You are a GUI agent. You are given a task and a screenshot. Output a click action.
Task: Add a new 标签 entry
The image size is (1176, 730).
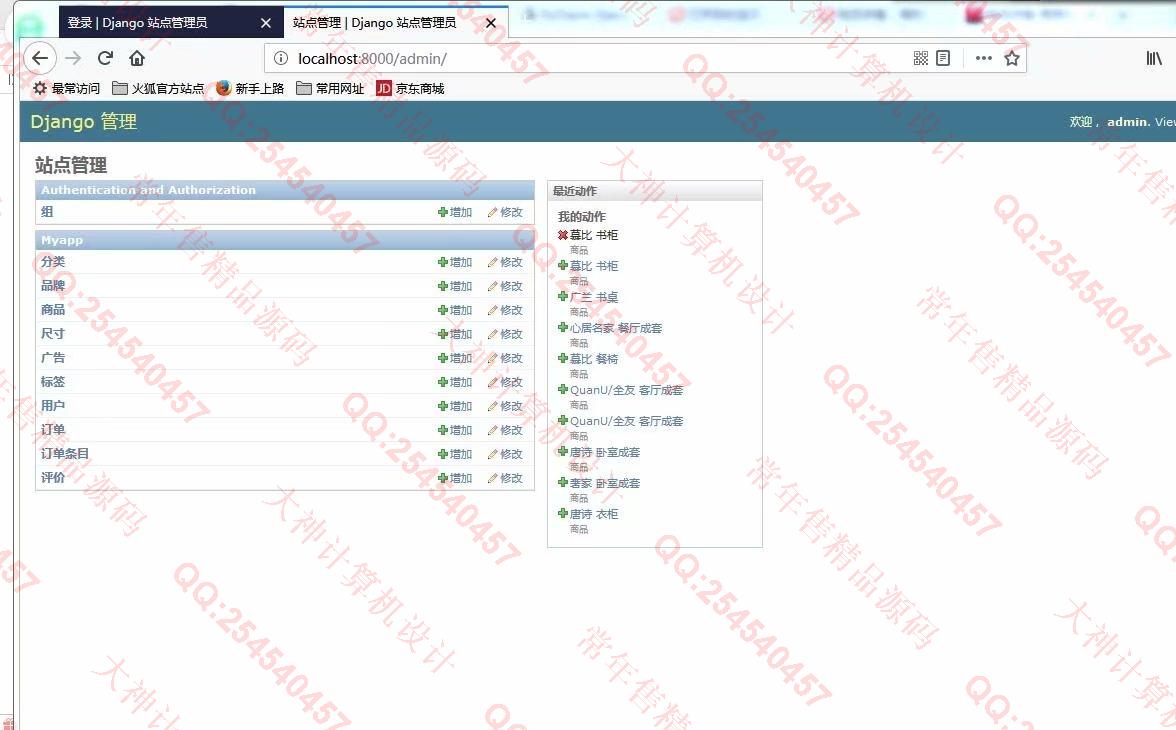click(x=454, y=382)
